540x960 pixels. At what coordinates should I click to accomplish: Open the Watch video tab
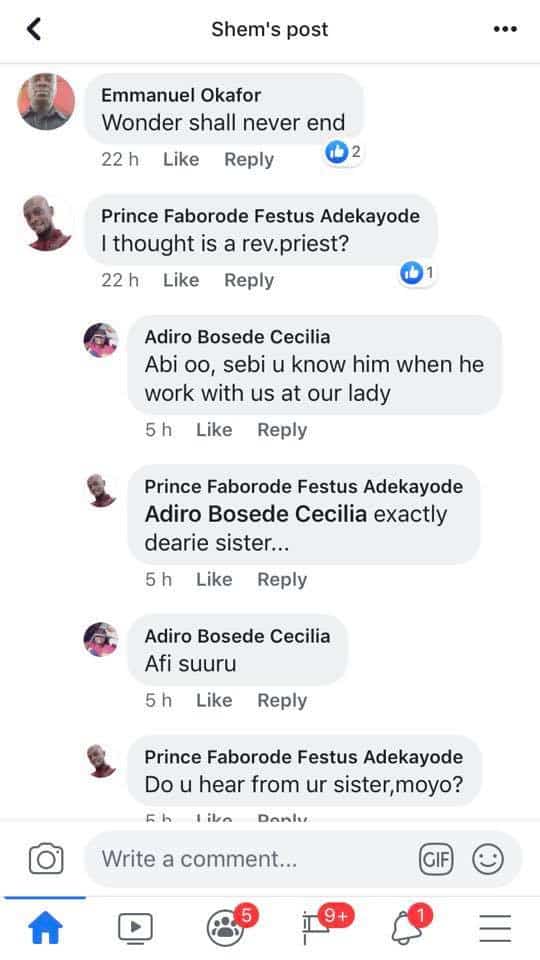click(x=135, y=928)
